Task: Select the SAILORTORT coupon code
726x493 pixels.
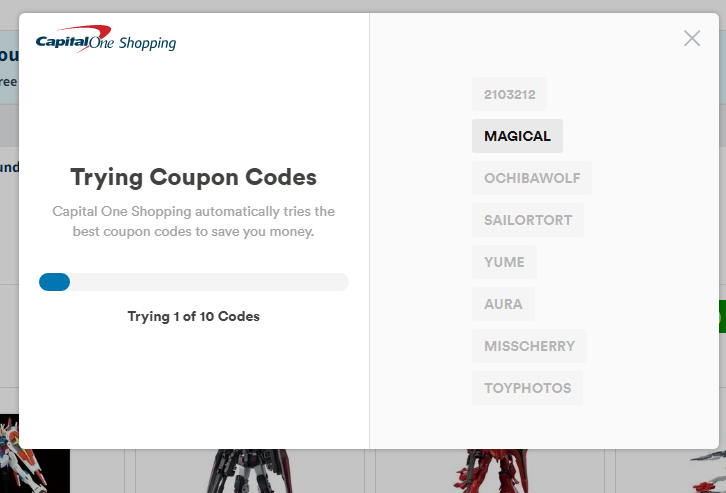Action: click(528, 220)
